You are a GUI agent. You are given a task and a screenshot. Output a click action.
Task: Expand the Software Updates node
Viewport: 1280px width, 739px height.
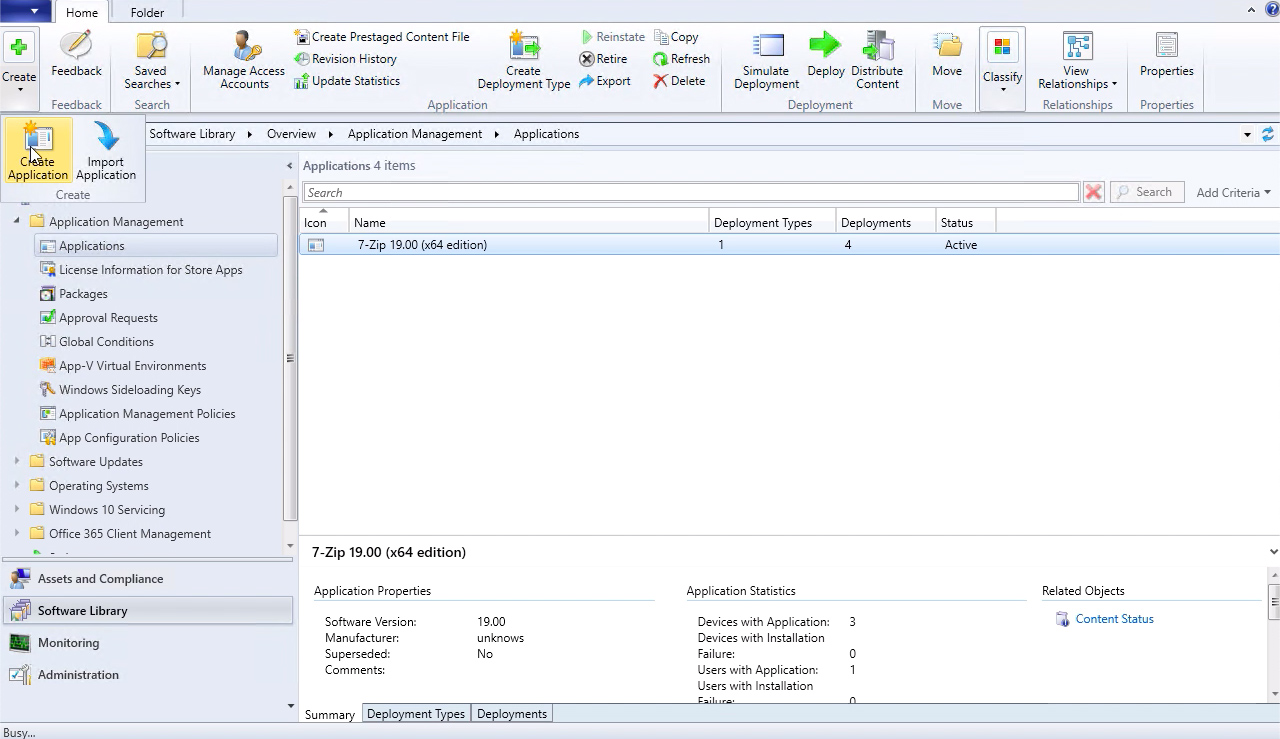17,461
